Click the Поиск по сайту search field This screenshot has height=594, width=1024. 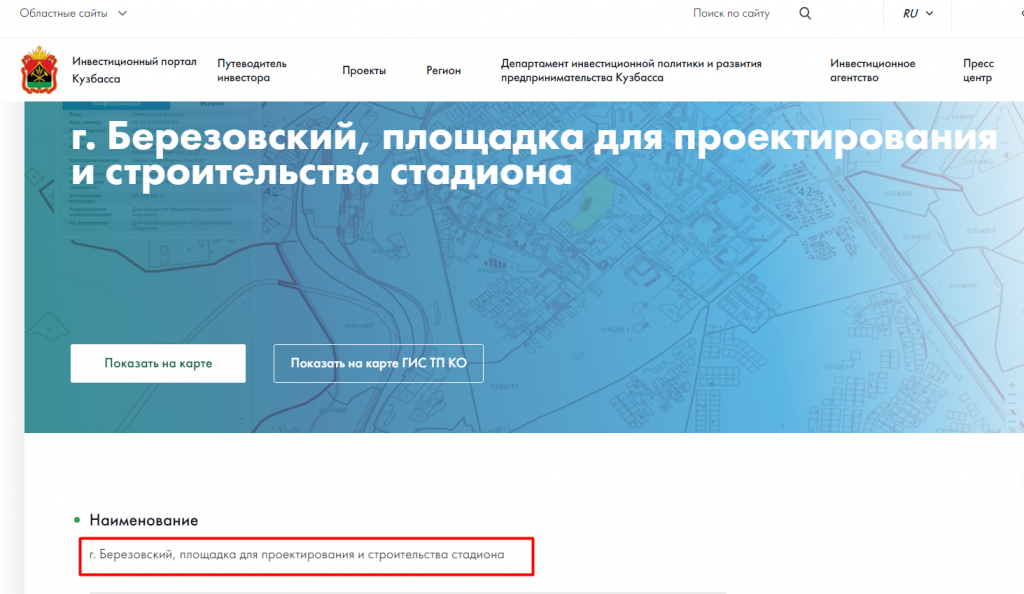731,13
